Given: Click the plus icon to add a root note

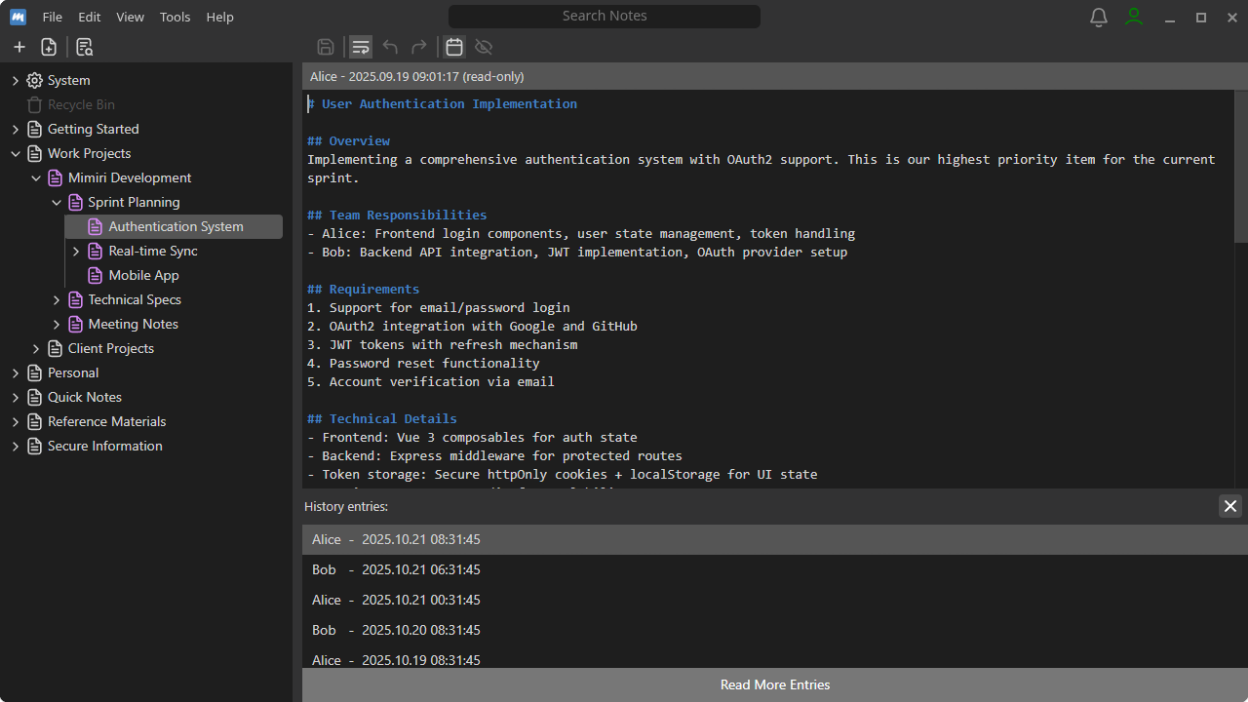Looking at the screenshot, I should (19, 47).
